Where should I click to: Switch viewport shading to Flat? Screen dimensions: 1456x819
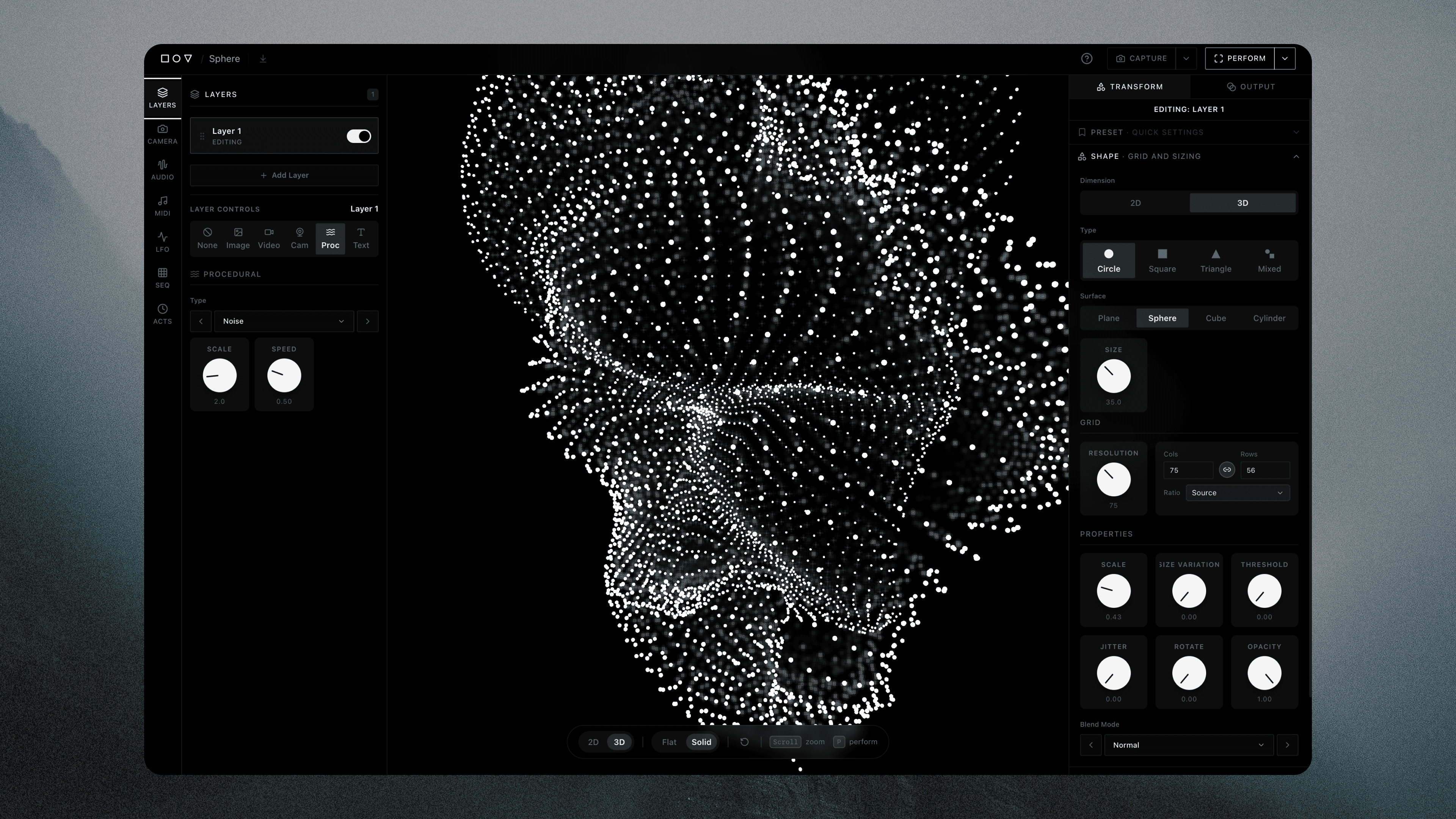pyautogui.click(x=668, y=742)
